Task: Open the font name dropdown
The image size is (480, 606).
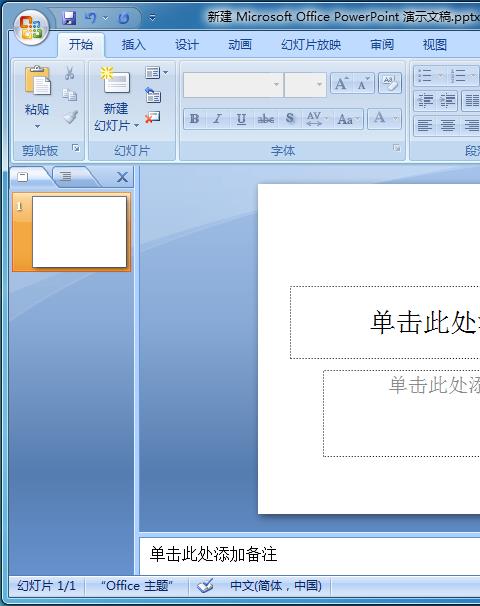Action: [x=276, y=84]
